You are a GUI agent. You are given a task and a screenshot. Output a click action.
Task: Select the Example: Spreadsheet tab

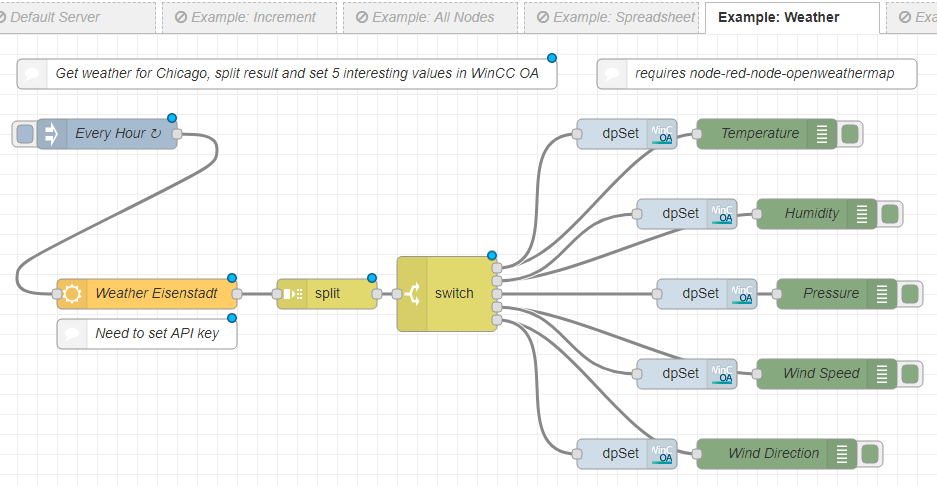tap(614, 17)
